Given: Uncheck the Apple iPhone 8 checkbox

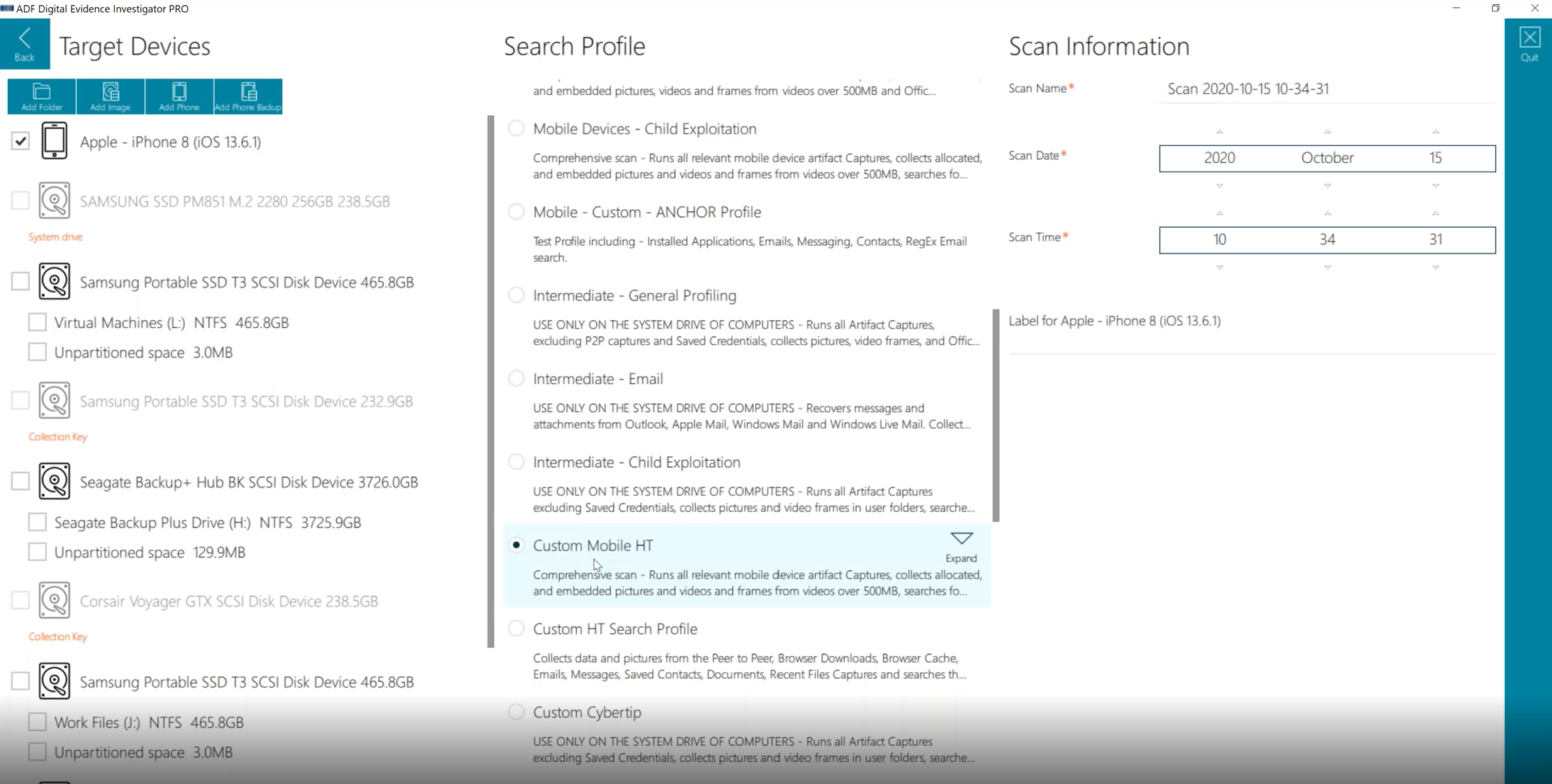Looking at the screenshot, I should [20, 141].
